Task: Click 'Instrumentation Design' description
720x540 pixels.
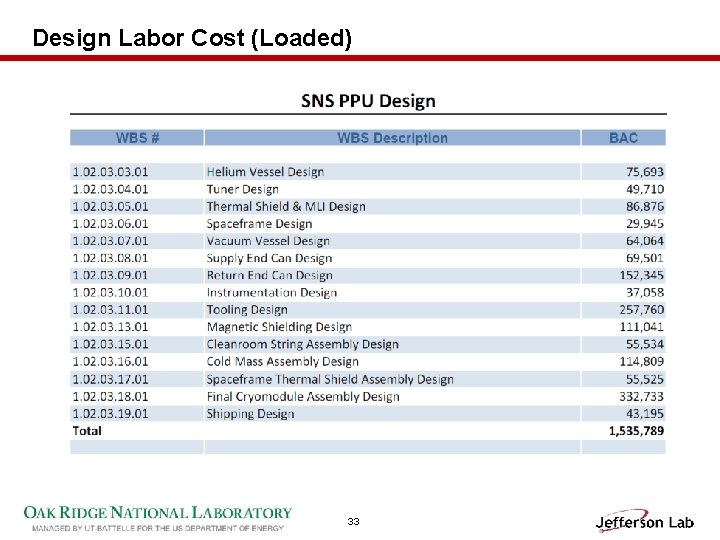Action: click(x=272, y=293)
